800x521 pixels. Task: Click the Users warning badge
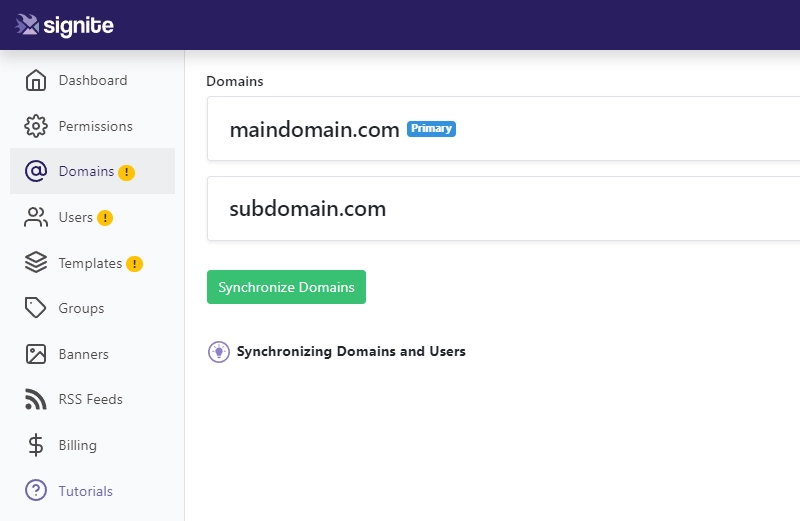click(x=105, y=218)
